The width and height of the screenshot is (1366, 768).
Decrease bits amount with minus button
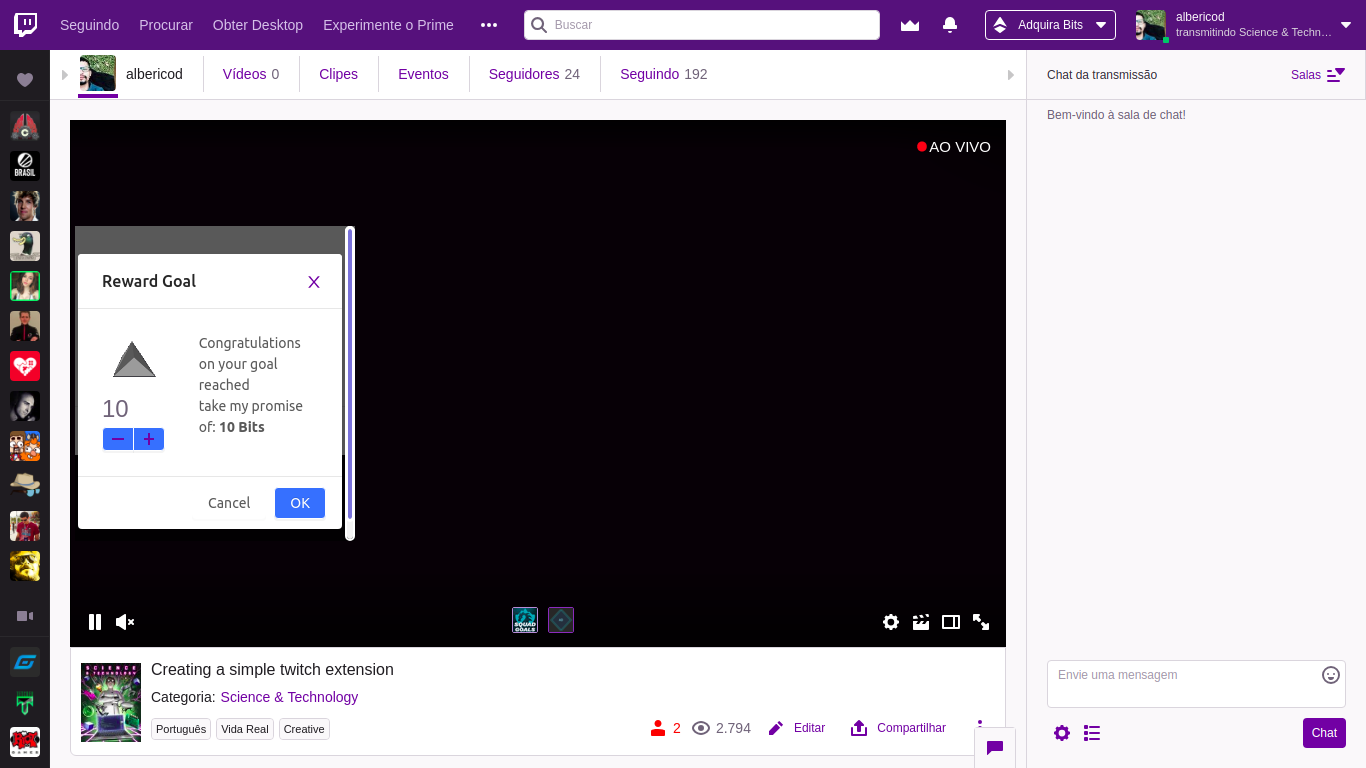(118, 439)
